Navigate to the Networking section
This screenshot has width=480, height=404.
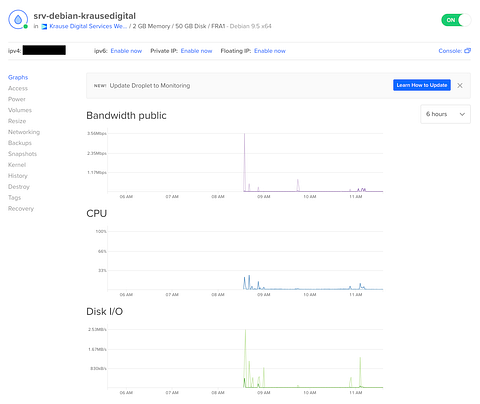tap(24, 132)
